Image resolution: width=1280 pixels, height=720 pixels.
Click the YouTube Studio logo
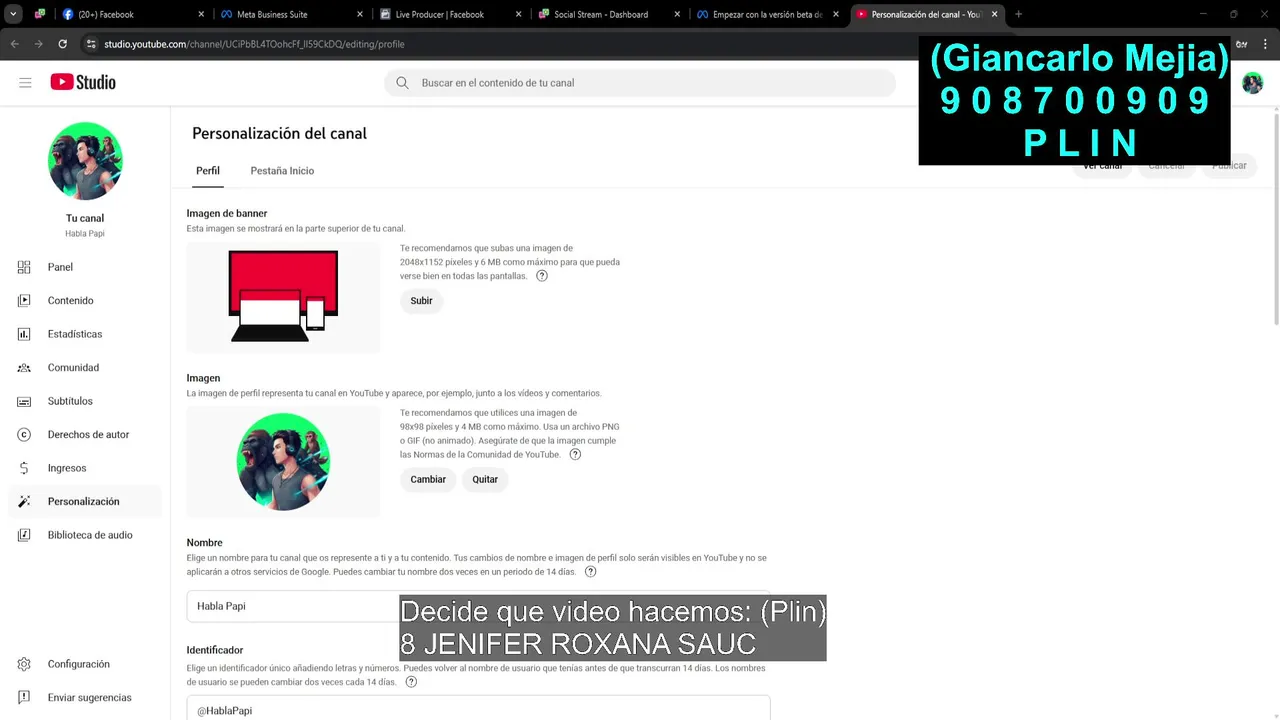coord(83,83)
